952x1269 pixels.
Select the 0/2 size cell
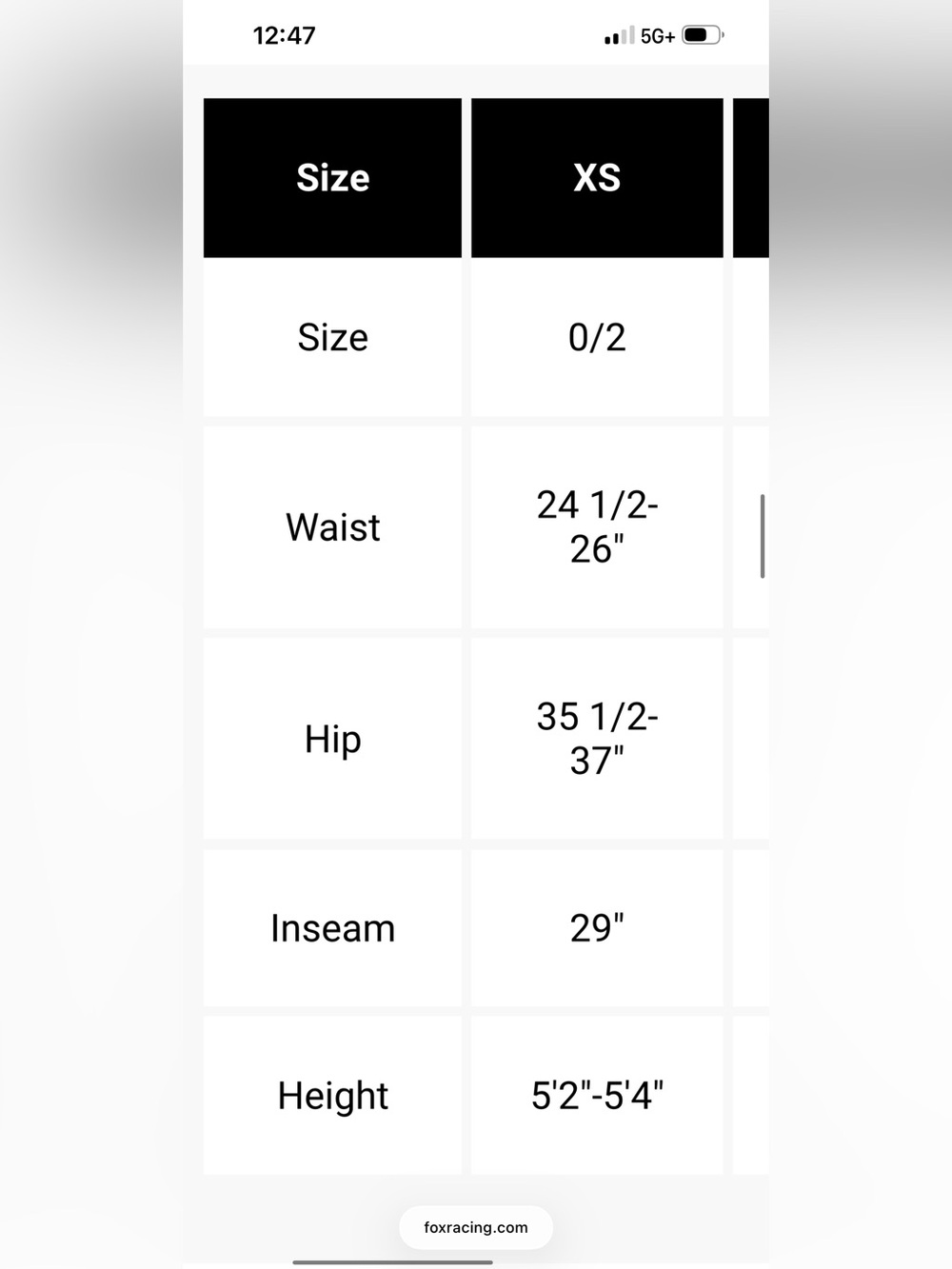(x=597, y=337)
